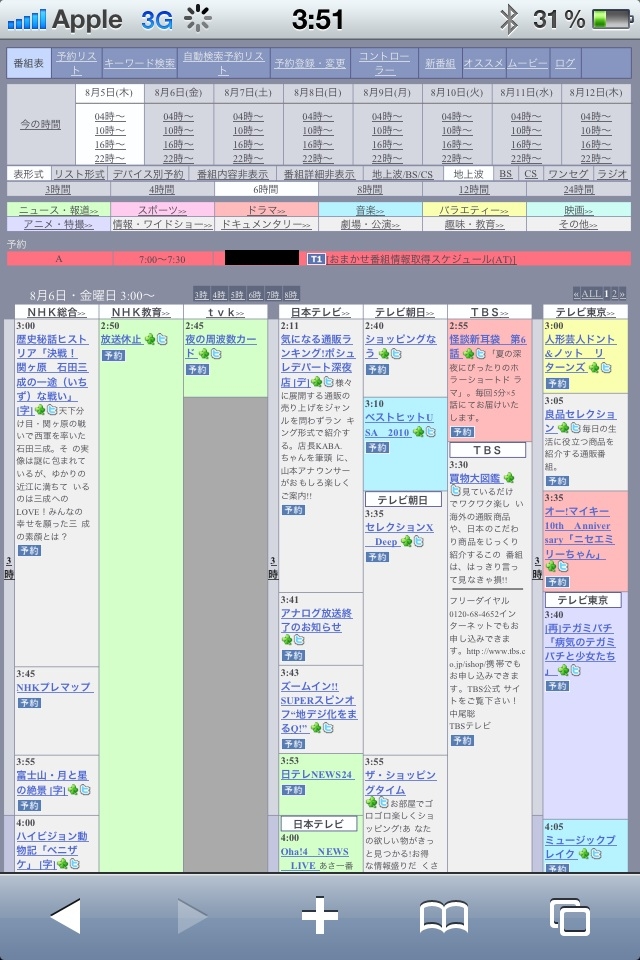
Task: Click Twitter icon beside セレクションX Deep
Action: click(x=419, y=541)
